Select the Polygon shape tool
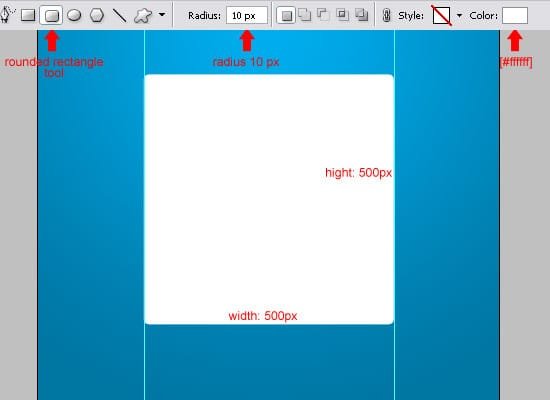The width and height of the screenshot is (550, 400). 97,15
